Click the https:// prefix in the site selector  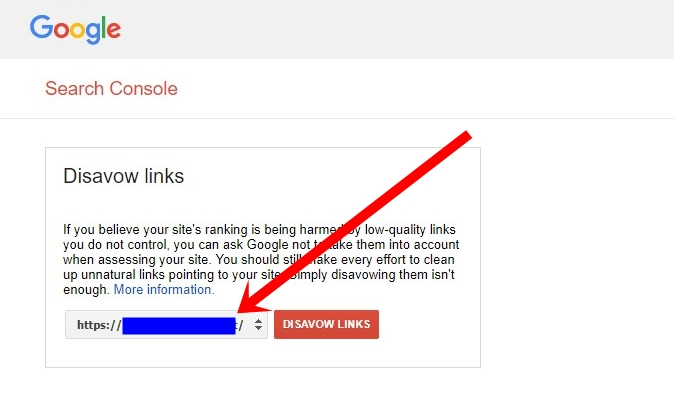99,325
